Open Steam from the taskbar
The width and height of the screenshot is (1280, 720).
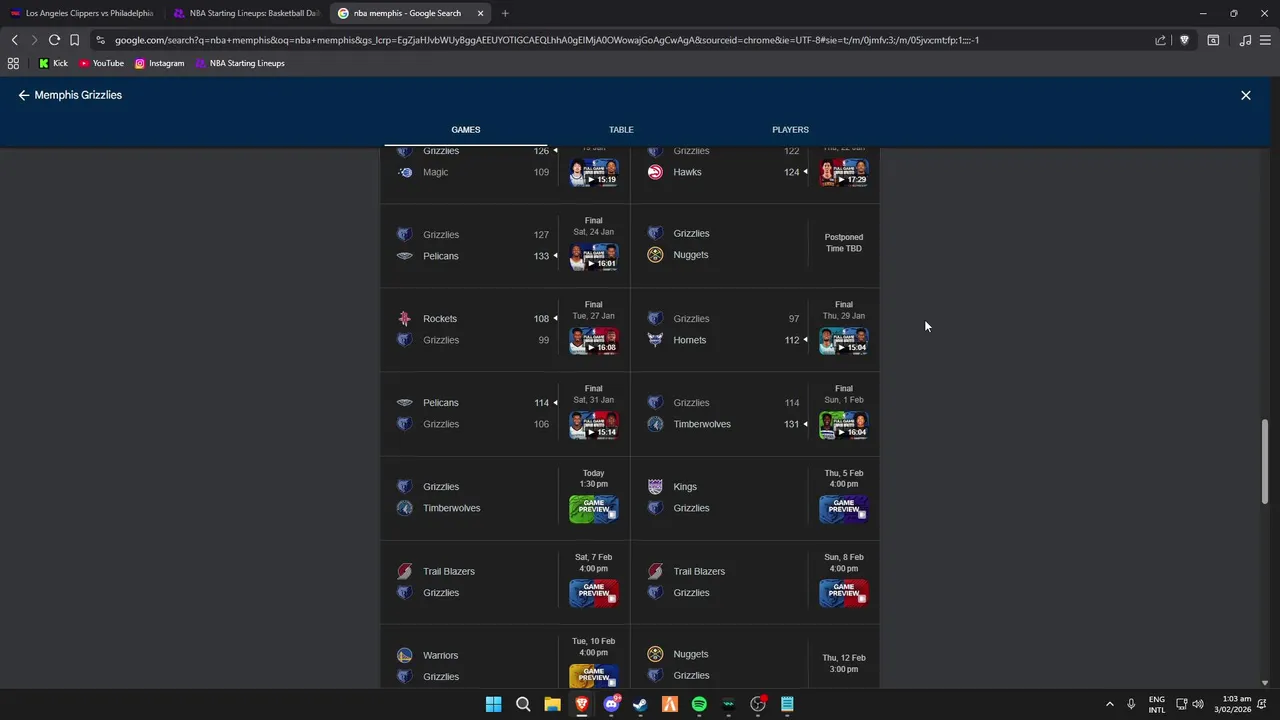point(640,704)
